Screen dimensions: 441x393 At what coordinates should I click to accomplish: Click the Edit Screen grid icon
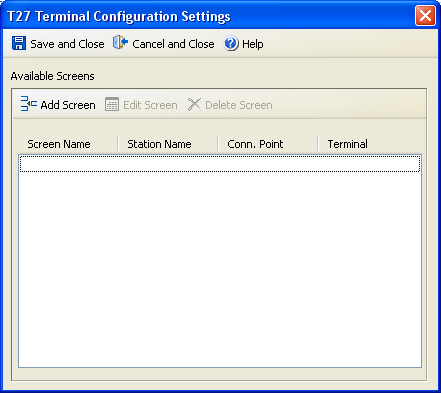pyautogui.click(x=112, y=104)
